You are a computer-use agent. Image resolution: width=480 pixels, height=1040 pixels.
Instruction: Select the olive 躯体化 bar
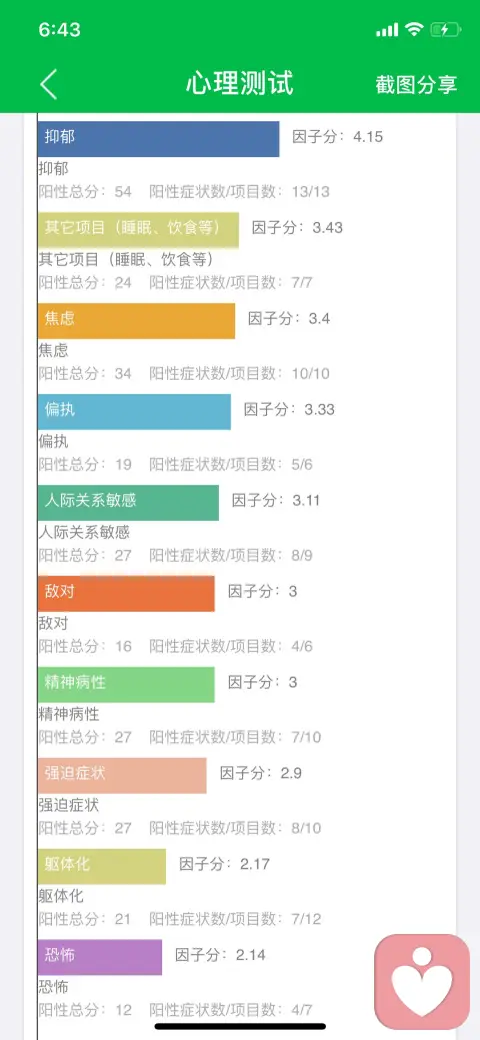[101, 866]
